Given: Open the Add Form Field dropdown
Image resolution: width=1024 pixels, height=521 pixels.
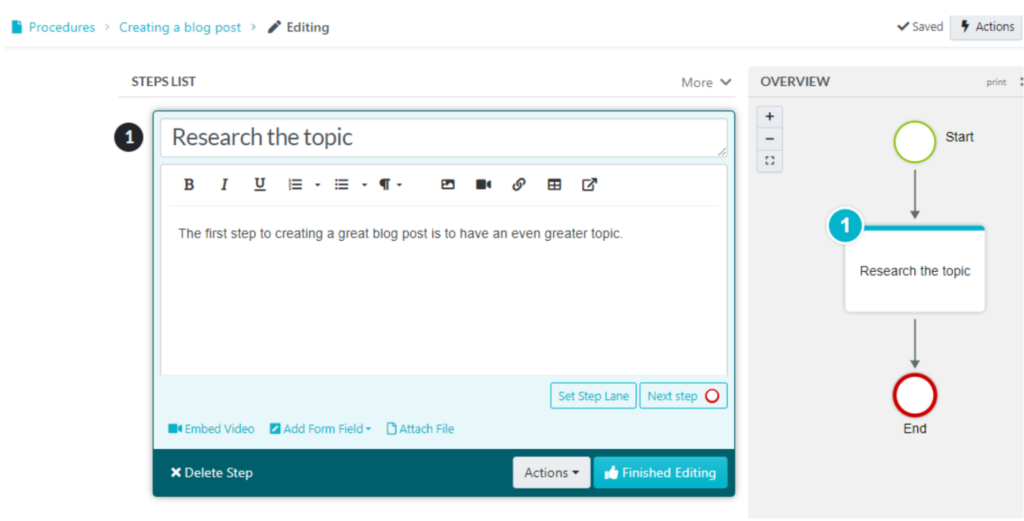Looking at the screenshot, I should [x=321, y=429].
